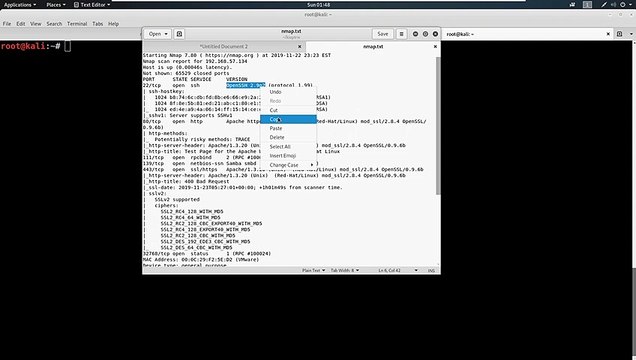Click the new terminal tab icon
Screen dimensions: 636x360
click(x=619, y=34)
